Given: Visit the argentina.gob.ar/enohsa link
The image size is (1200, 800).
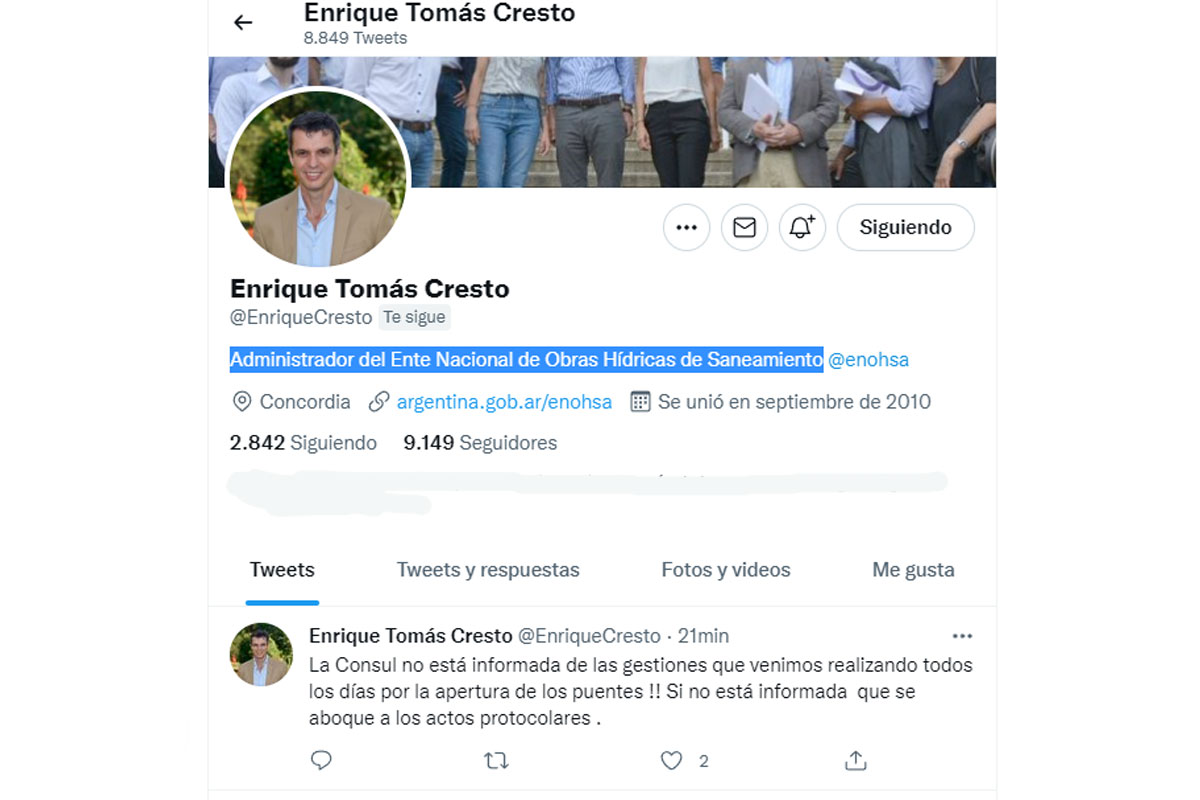Looking at the screenshot, I should pos(504,402).
